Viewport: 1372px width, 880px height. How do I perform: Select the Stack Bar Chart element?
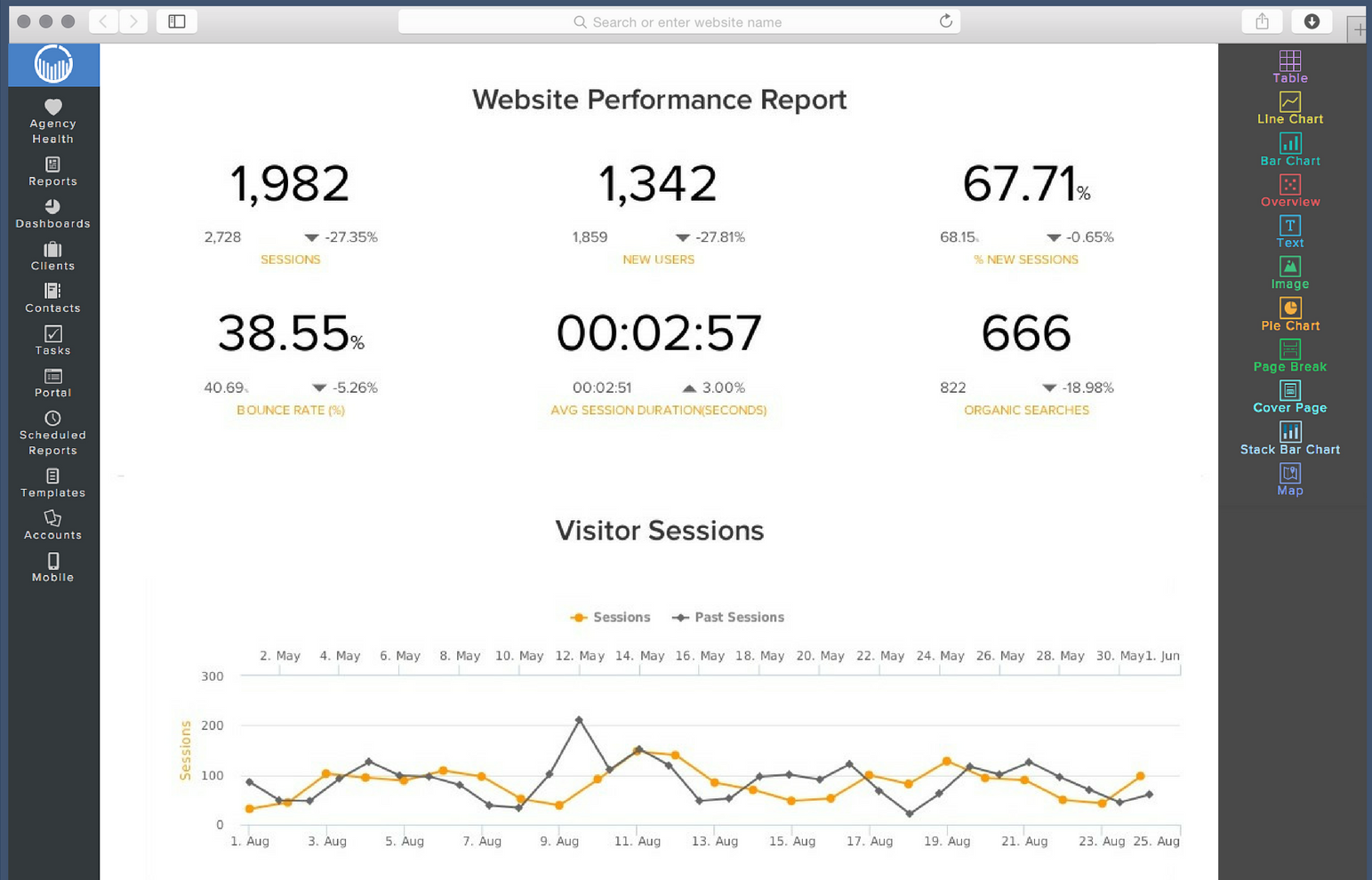pos(1290,437)
